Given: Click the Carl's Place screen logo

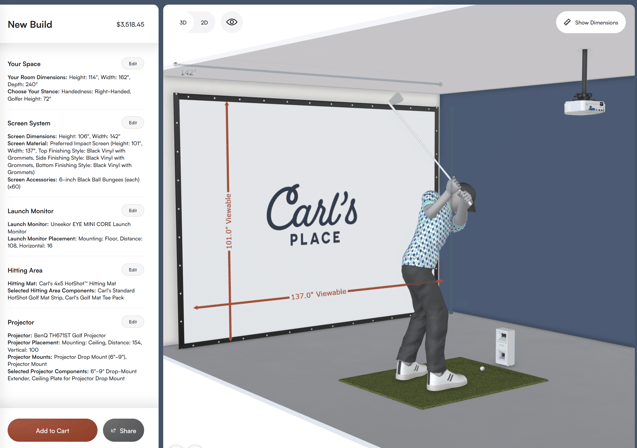Looking at the screenshot, I should 312,215.
